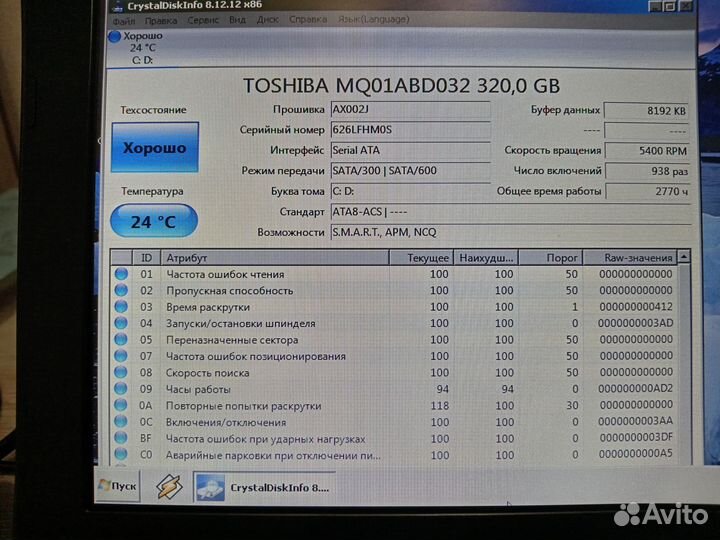Click status circle of attribute 03 row

121,306
